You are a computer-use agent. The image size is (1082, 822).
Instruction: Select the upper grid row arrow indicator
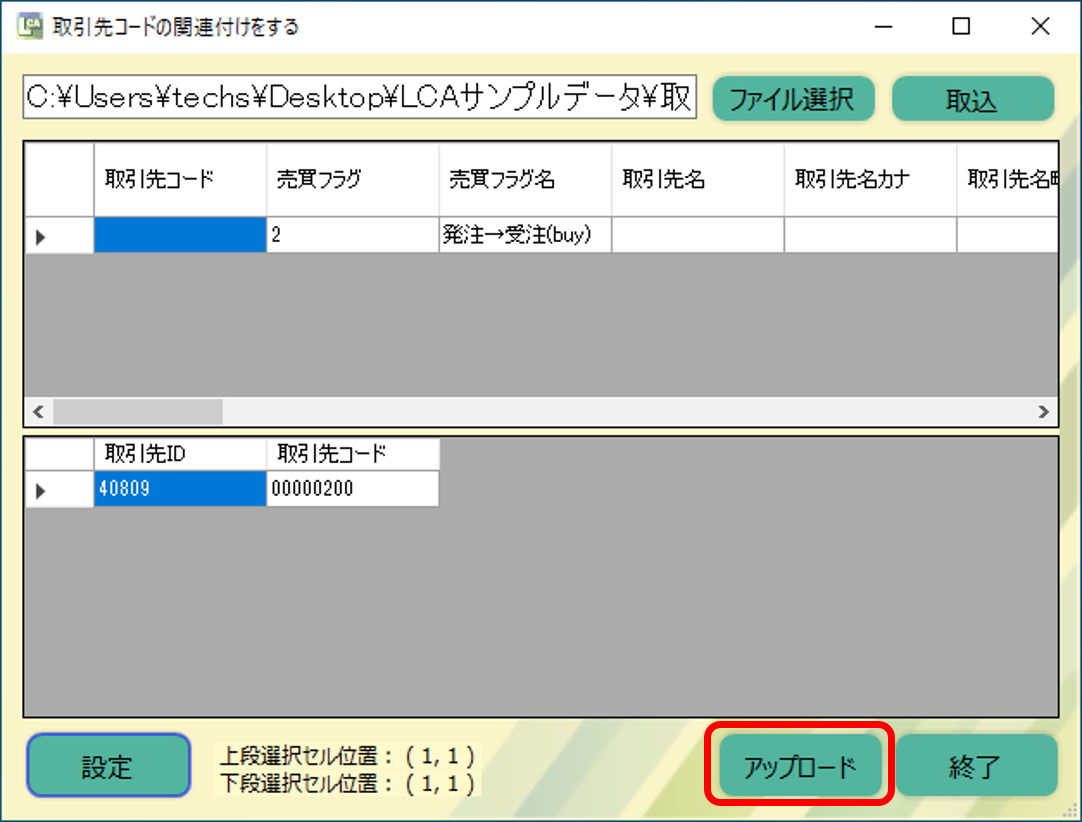pos(42,237)
